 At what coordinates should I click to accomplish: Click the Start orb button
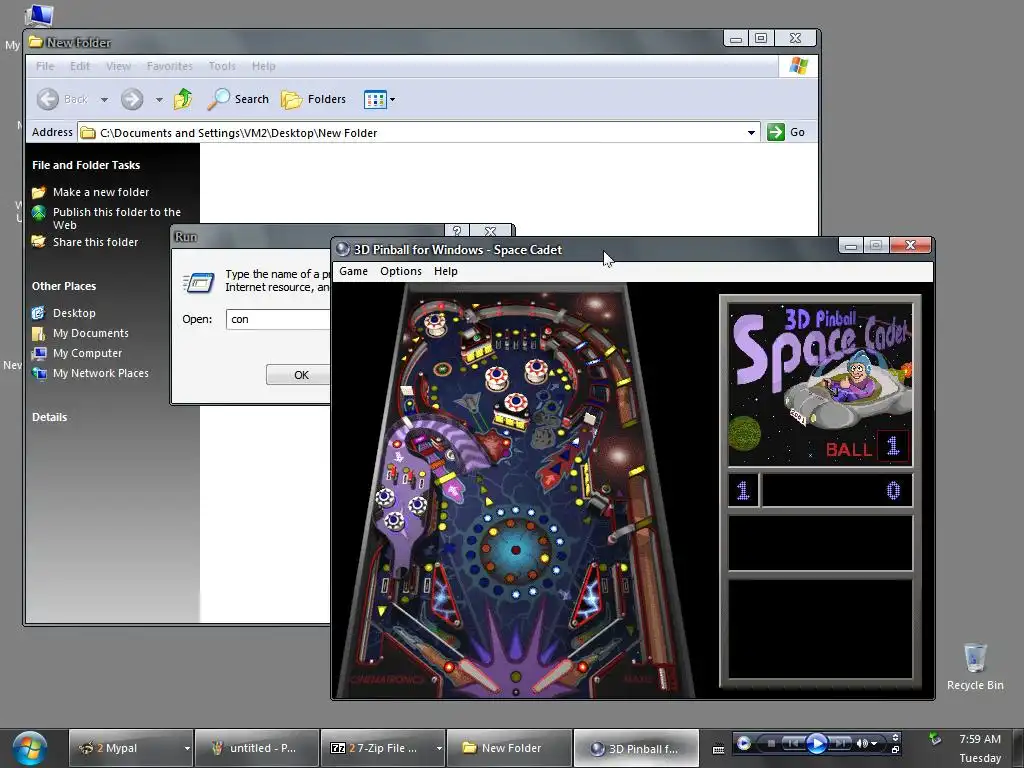tap(29, 748)
